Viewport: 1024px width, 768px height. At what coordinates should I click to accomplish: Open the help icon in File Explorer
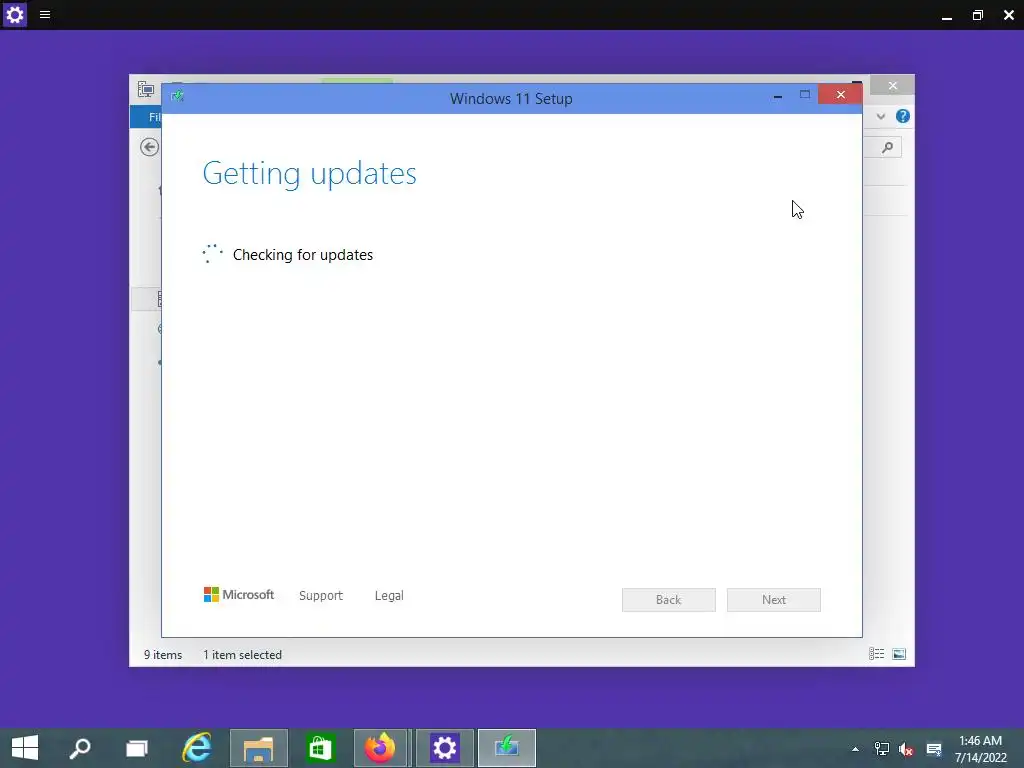tap(903, 116)
